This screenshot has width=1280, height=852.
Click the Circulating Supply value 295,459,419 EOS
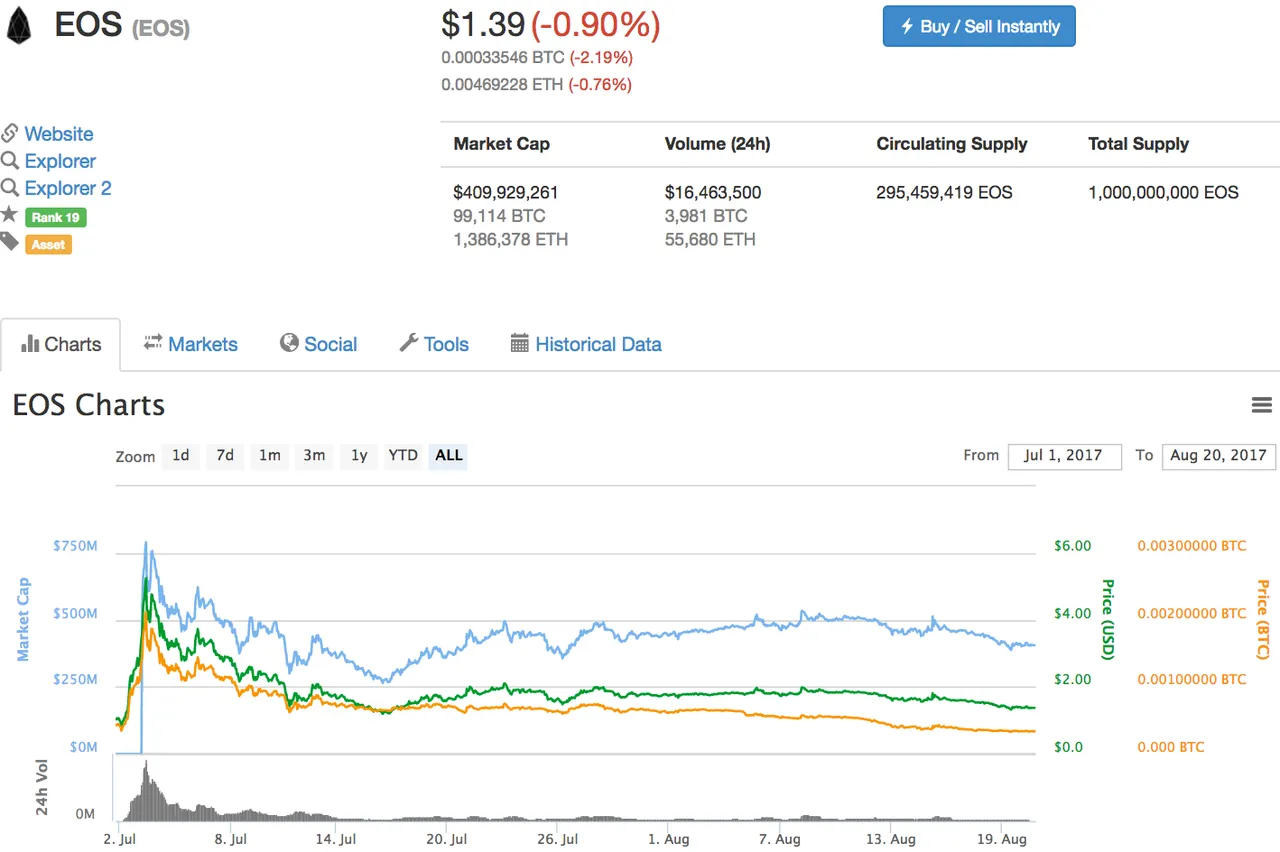click(x=944, y=192)
